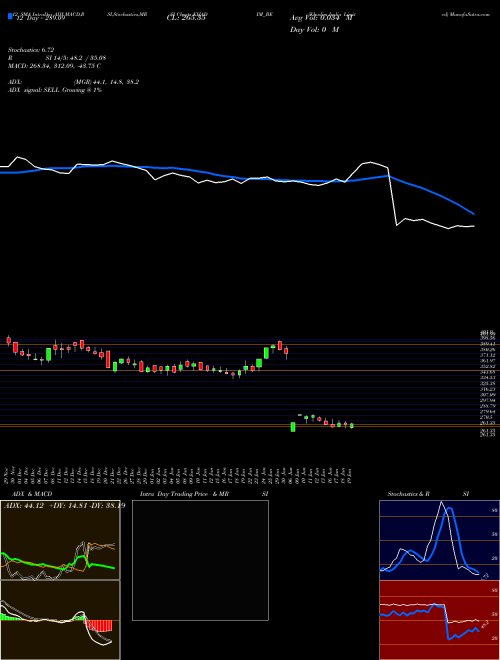
Task: Click the 'MACD: 268.34, 312.09, -43.75 C' line
Action: [x=54, y=66]
